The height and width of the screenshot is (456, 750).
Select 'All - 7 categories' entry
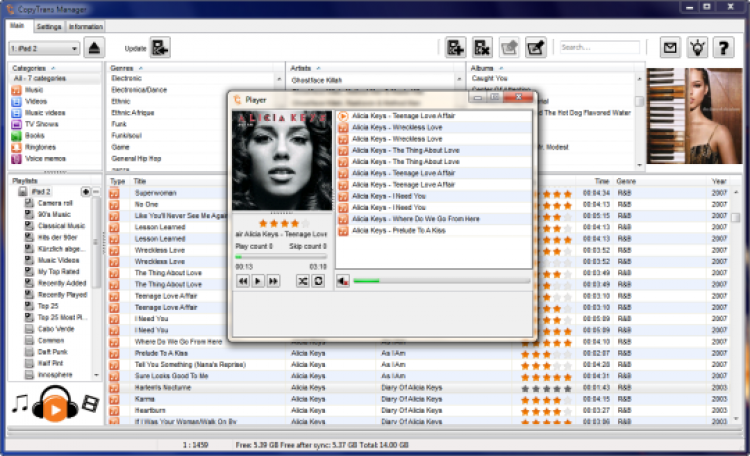(40, 78)
